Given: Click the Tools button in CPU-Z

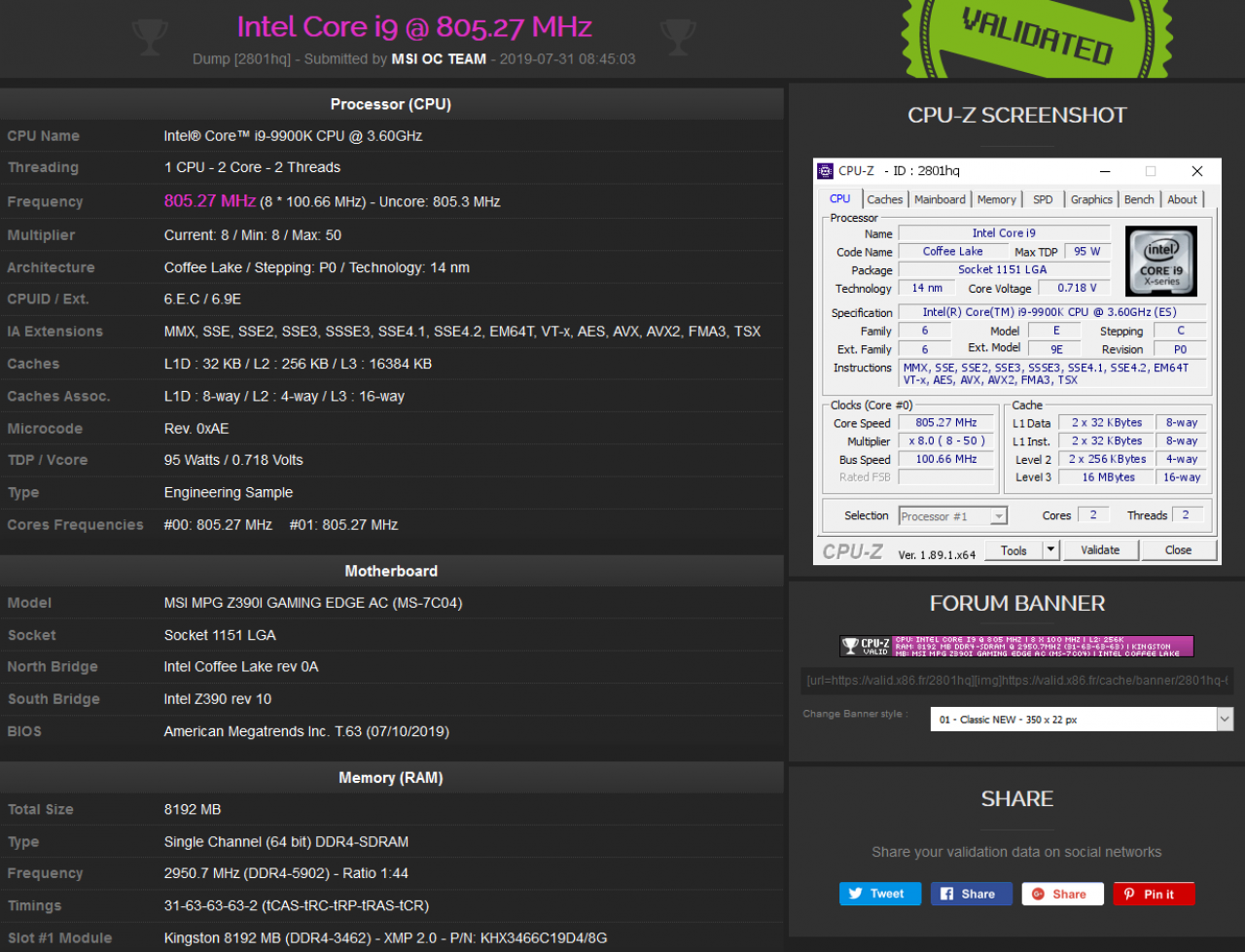Looking at the screenshot, I should [x=1014, y=549].
